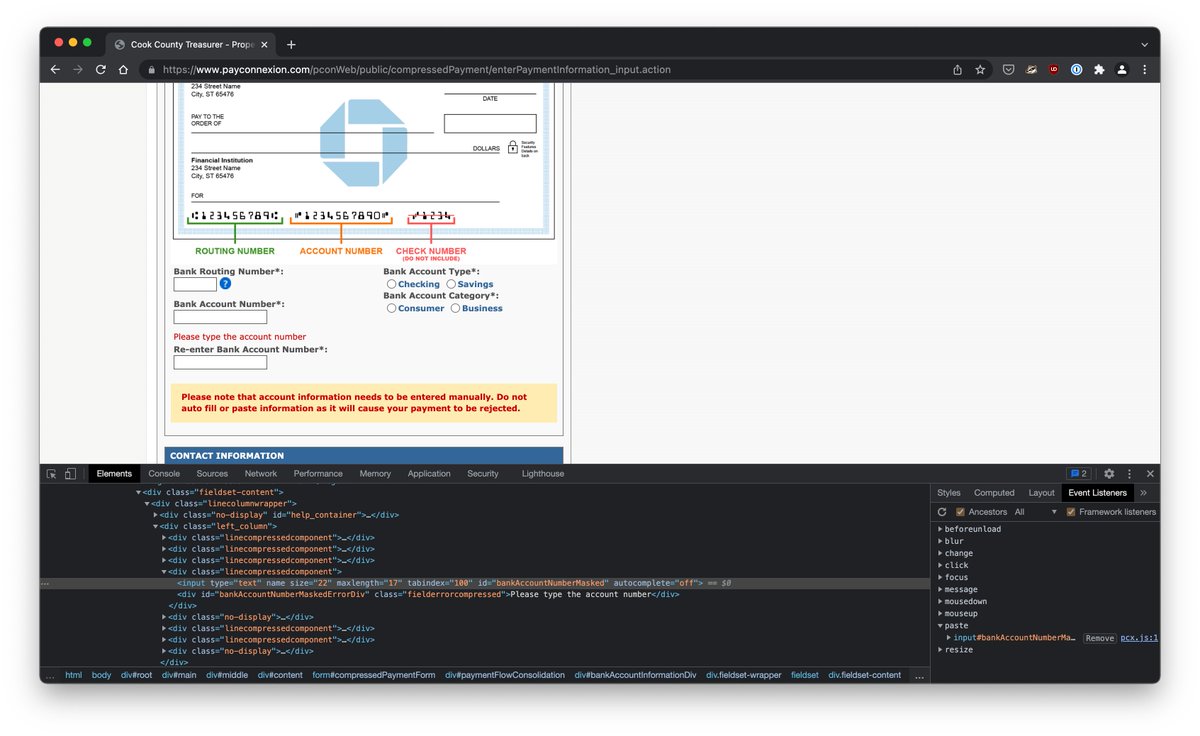Click the share icon in address bar
The image size is (1200, 736).
click(957, 70)
